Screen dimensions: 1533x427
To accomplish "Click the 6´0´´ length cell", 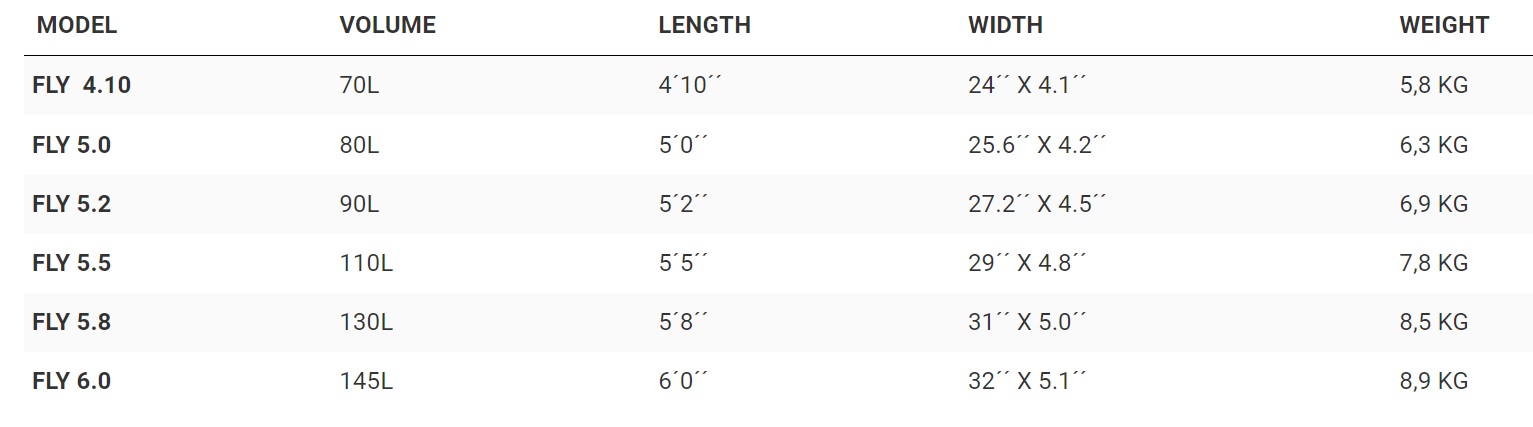I will (x=683, y=382).
